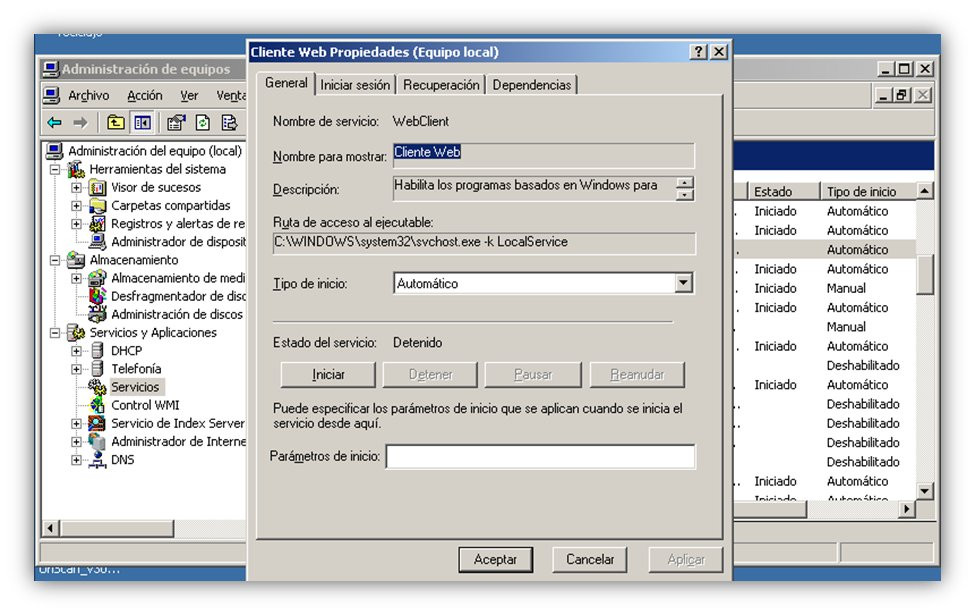The width and height of the screenshot is (975, 615).
Task: Expand the DNS node
Action: (x=76, y=460)
